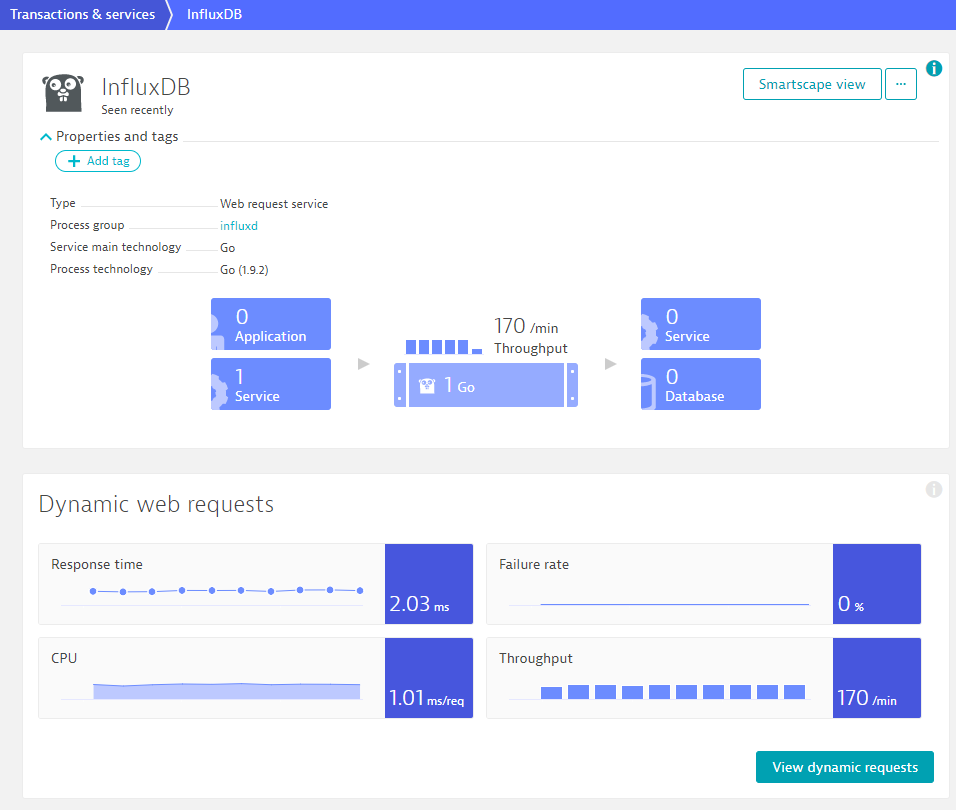Screen dimensions: 956x810
Task: Click the gray info icon in Dynamic web requests
Action: (933, 489)
